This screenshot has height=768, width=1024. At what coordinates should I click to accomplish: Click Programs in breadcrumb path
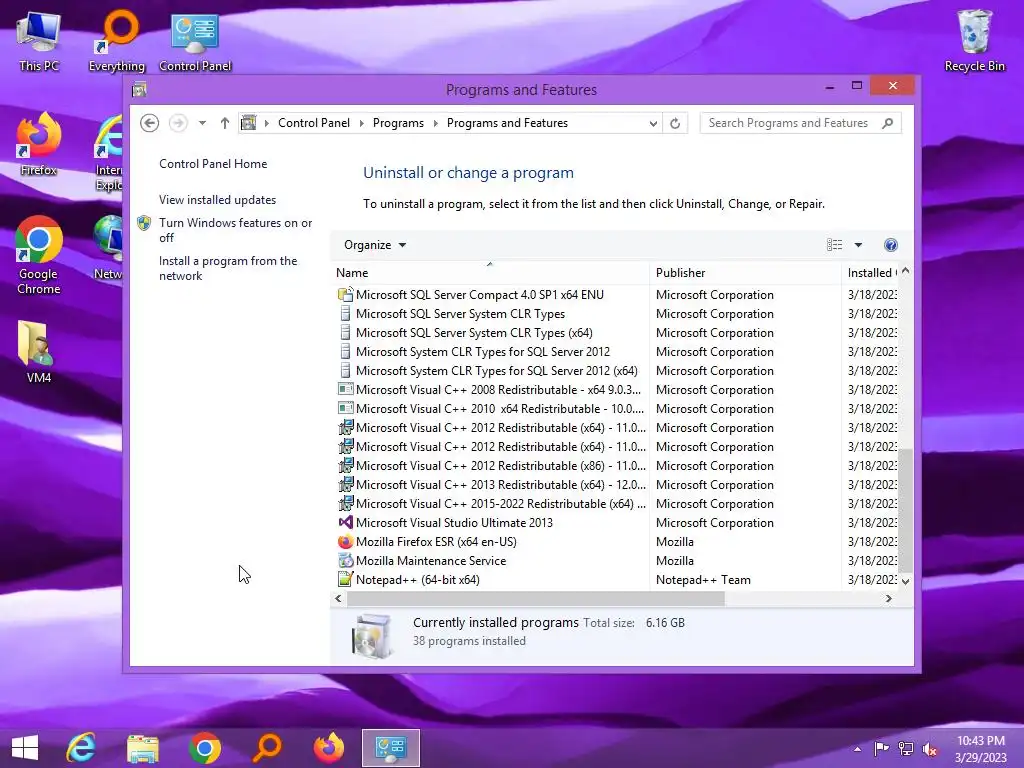[398, 123]
